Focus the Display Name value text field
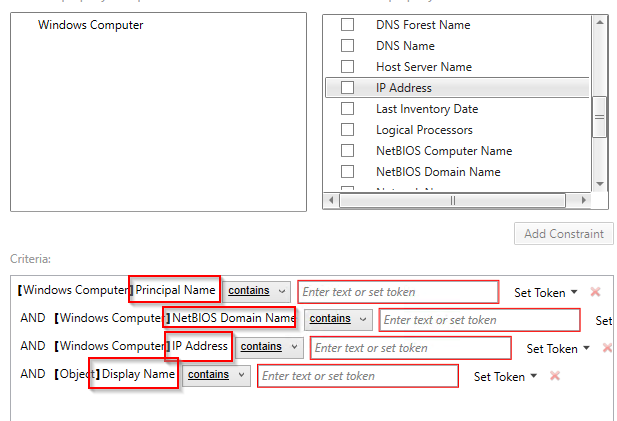Image resolution: width=617 pixels, height=421 pixels. coord(358,376)
